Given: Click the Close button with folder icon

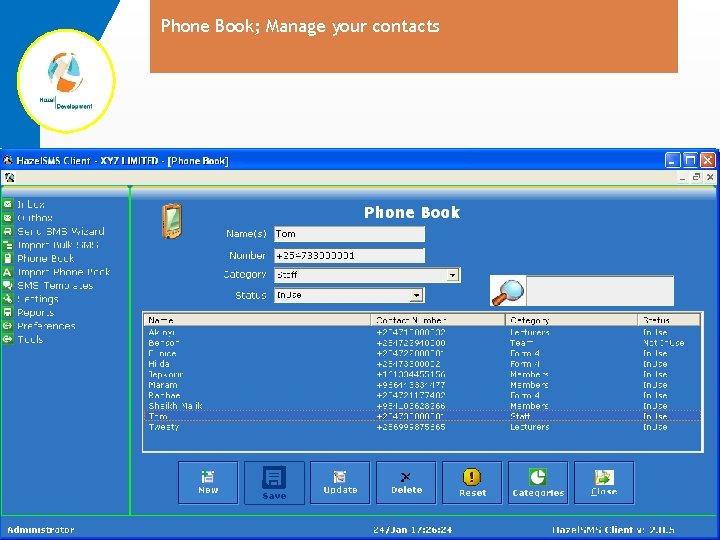Looking at the screenshot, I should click(x=604, y=483).
